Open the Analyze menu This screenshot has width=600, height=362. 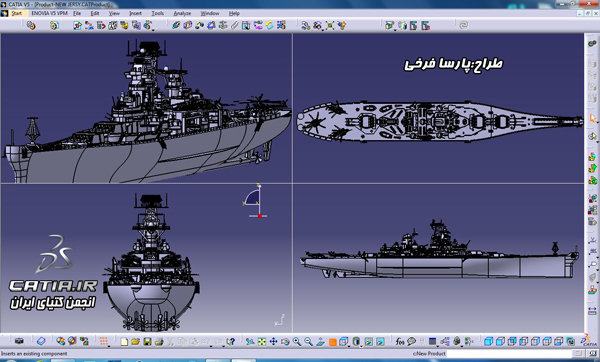click(x=182, y=13)
